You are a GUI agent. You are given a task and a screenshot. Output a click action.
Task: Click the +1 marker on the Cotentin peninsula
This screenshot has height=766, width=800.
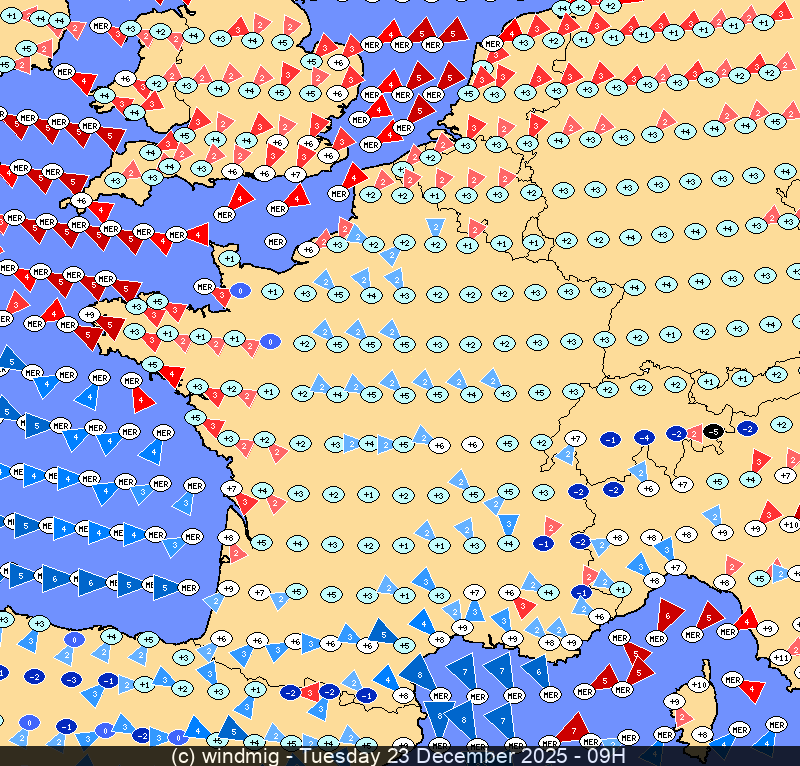coord(229,259)
